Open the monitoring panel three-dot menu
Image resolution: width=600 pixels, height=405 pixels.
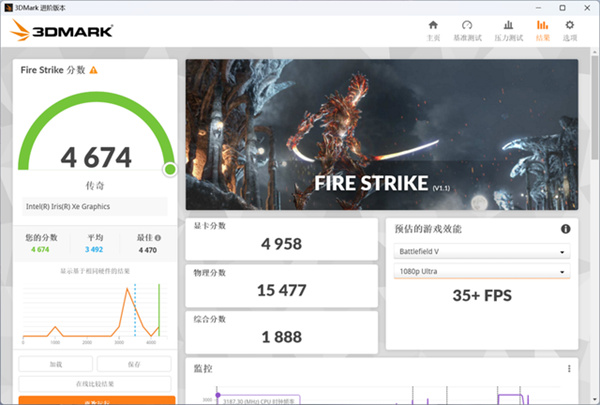coord(569,369)
